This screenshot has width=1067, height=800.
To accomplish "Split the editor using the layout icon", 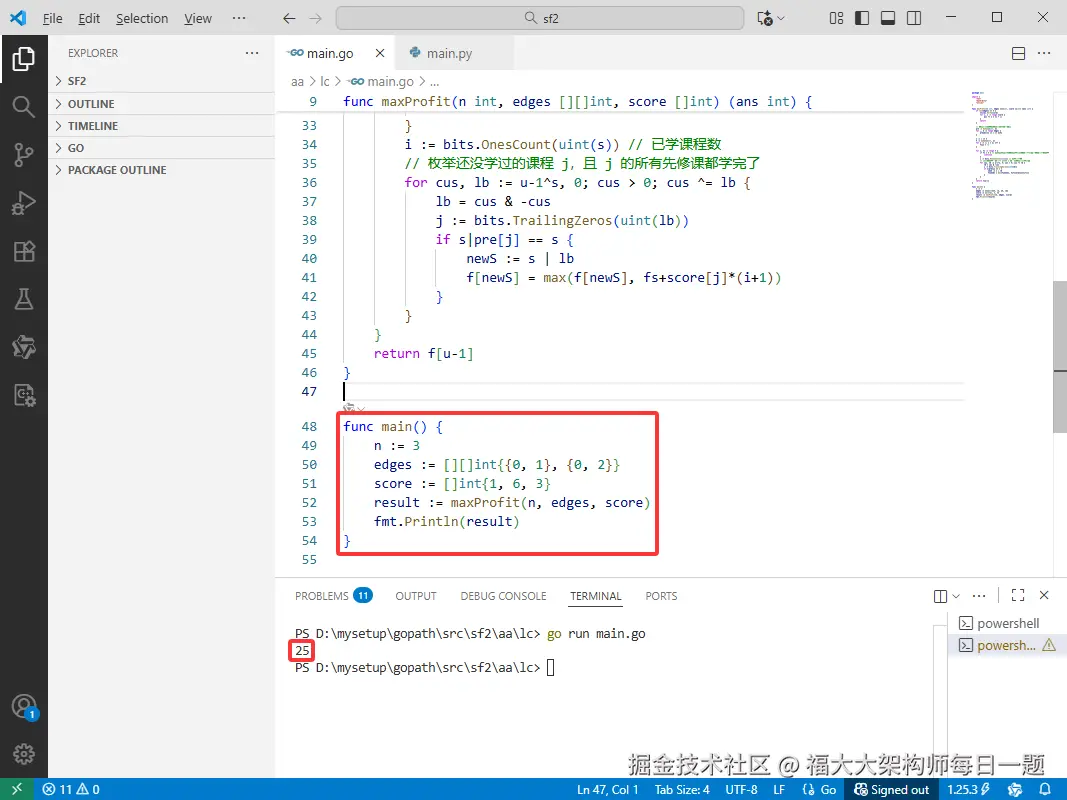I will (1018, 53).
